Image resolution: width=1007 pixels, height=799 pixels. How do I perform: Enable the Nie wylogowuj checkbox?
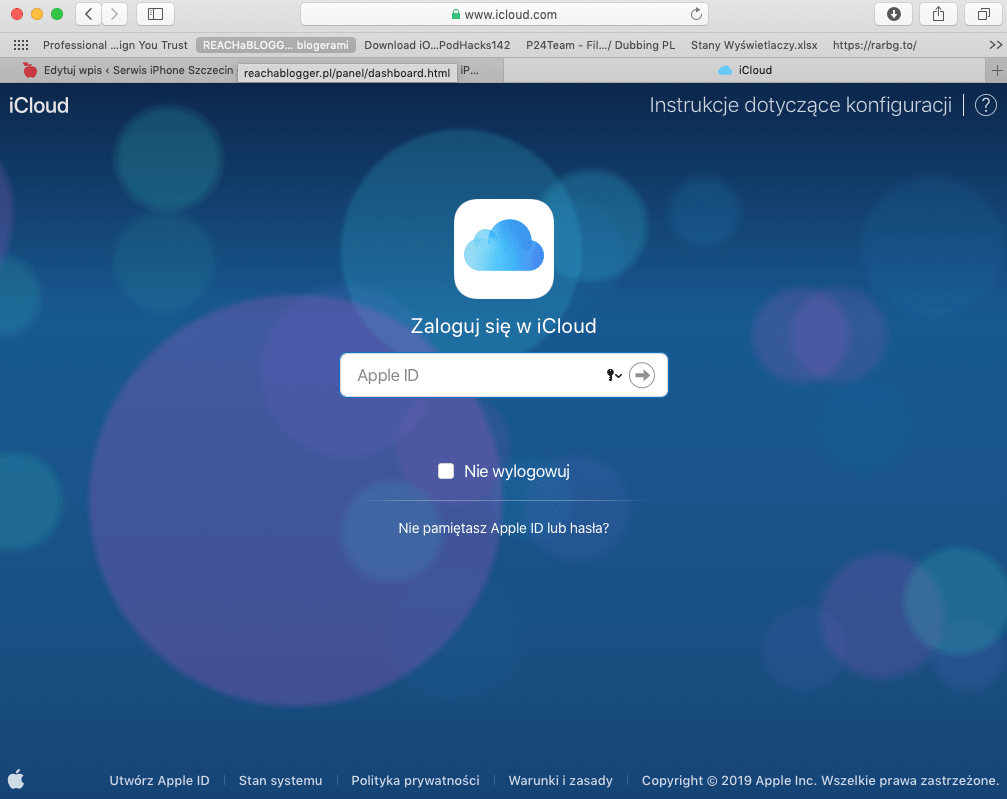coord(446,471)
